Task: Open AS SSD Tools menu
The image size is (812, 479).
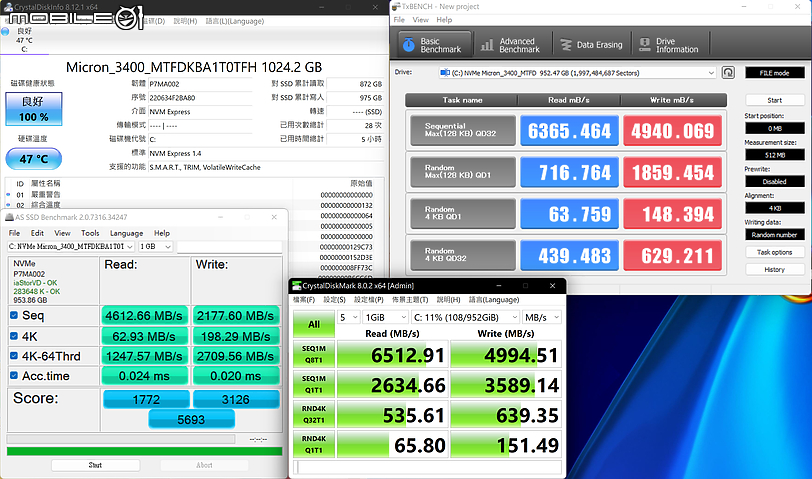Action: tap(90, 233)
